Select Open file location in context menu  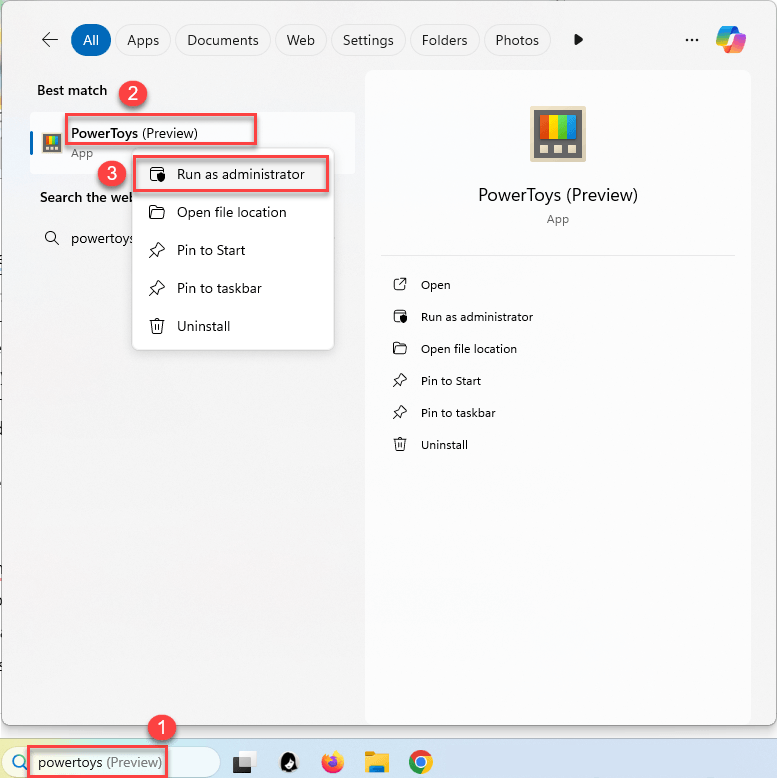[x=231, y=212]
